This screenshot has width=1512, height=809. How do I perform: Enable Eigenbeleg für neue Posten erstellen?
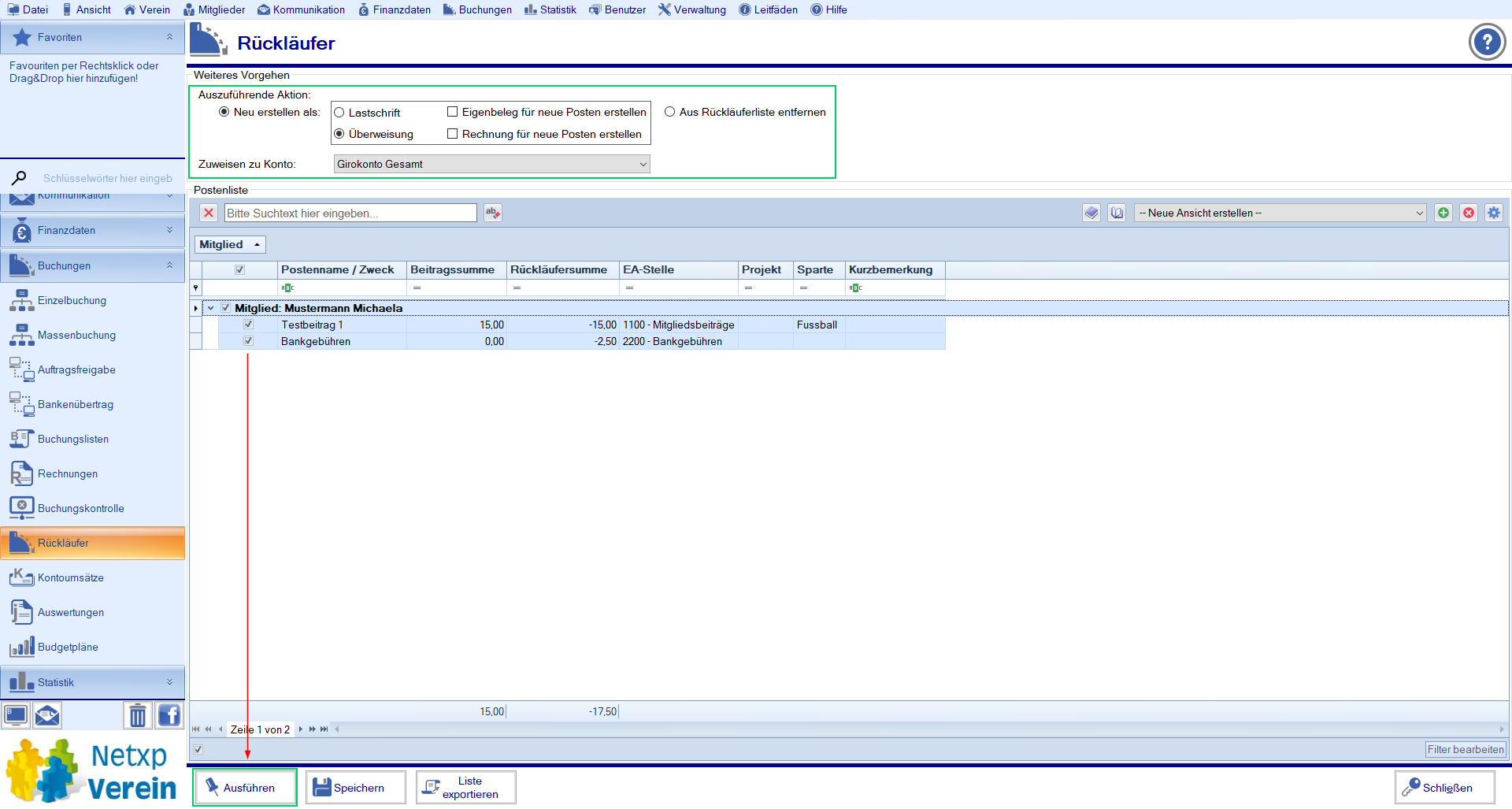pos(453,112)
